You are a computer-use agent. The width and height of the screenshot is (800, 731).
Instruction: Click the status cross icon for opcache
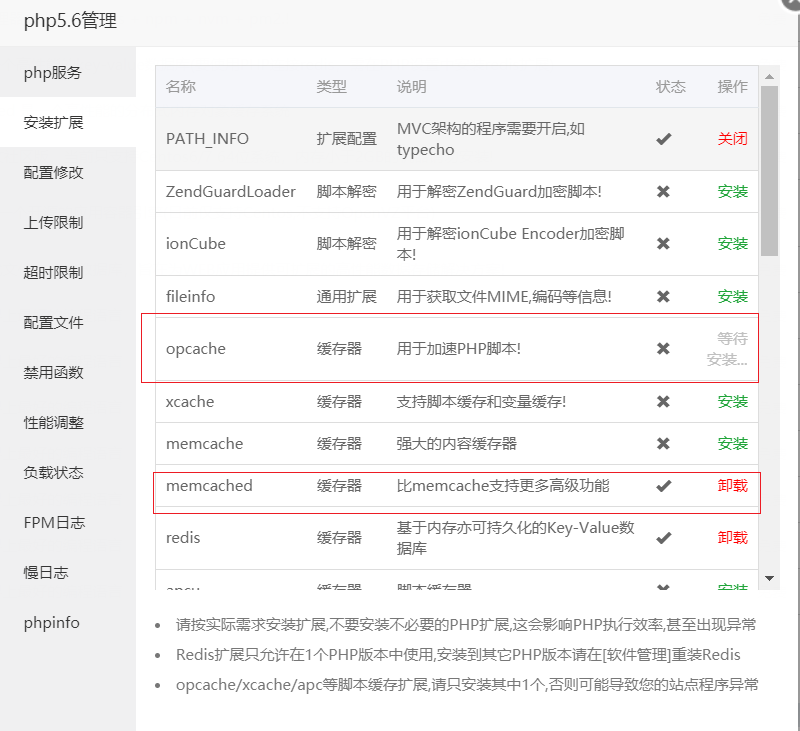pyautogui.click(x=663, y=348)
